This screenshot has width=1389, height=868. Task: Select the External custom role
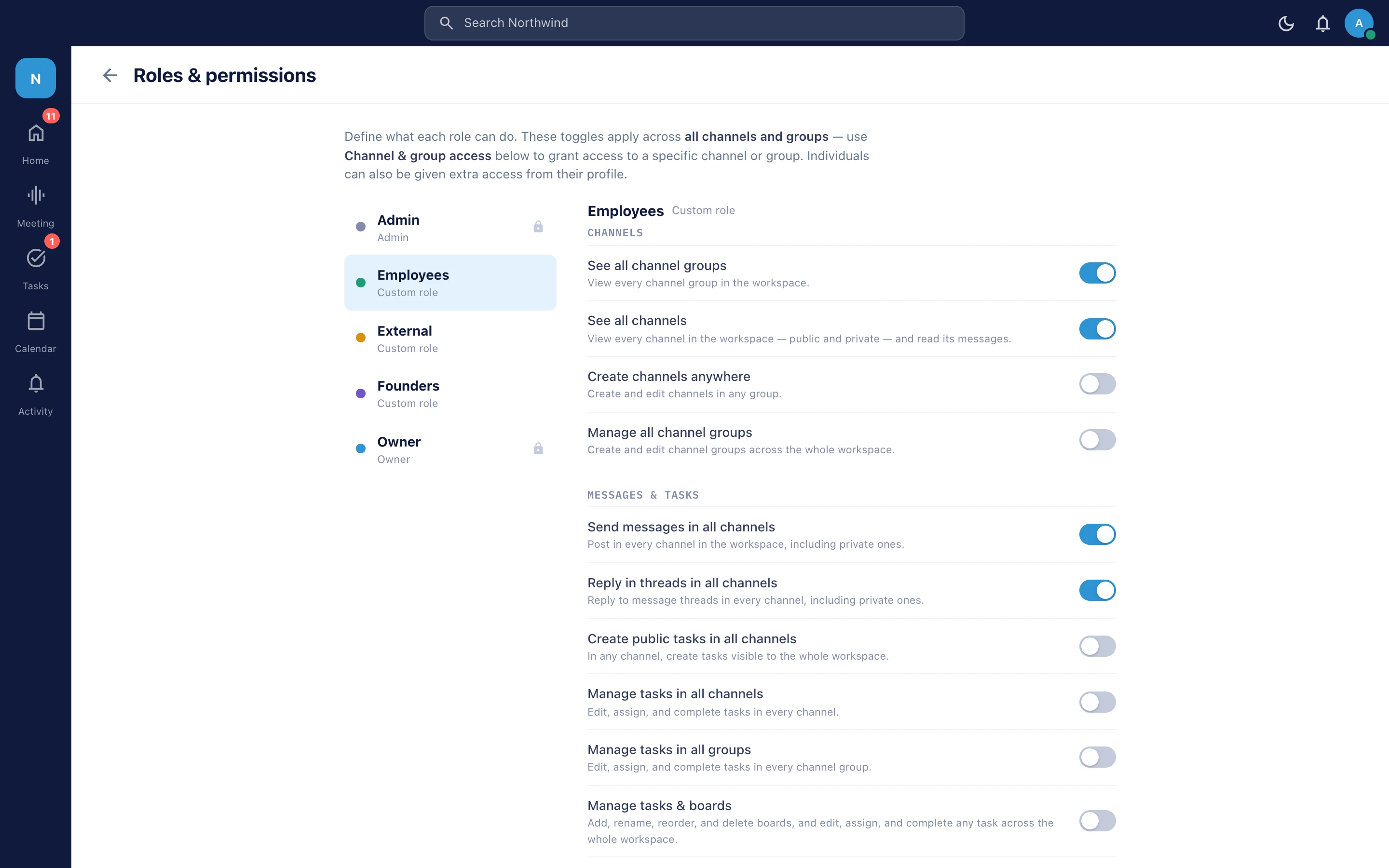click(450, 338)
